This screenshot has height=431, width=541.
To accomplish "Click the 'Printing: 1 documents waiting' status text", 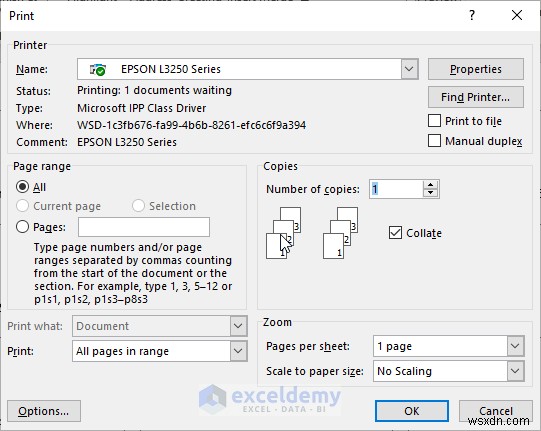I will (154, 90).
